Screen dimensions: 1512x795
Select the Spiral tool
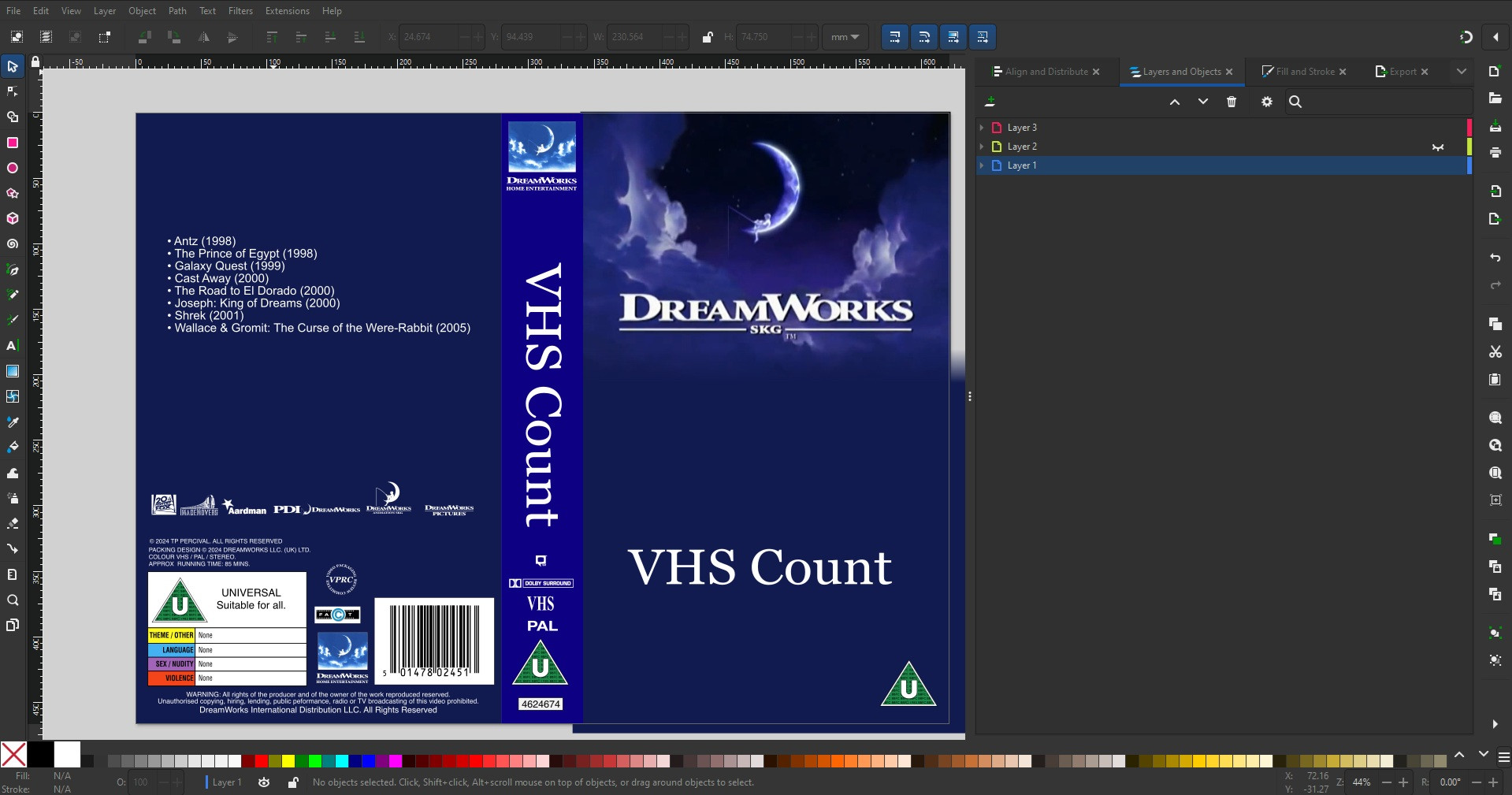[13, 244]
